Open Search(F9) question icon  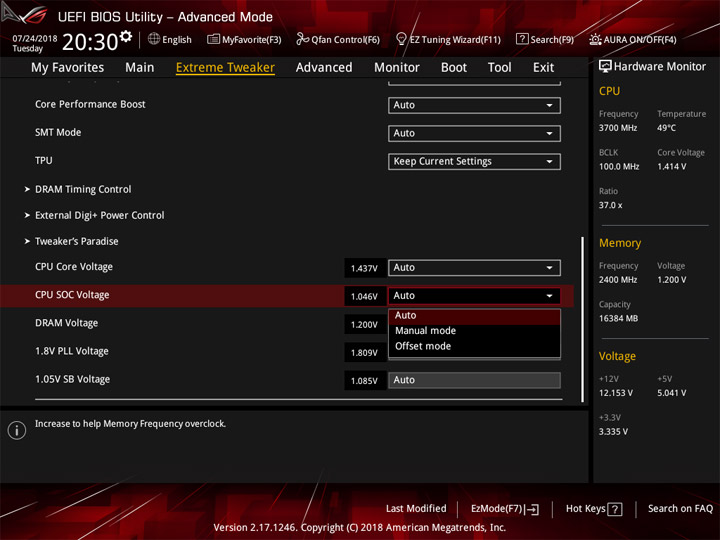[x=522, y=39]
